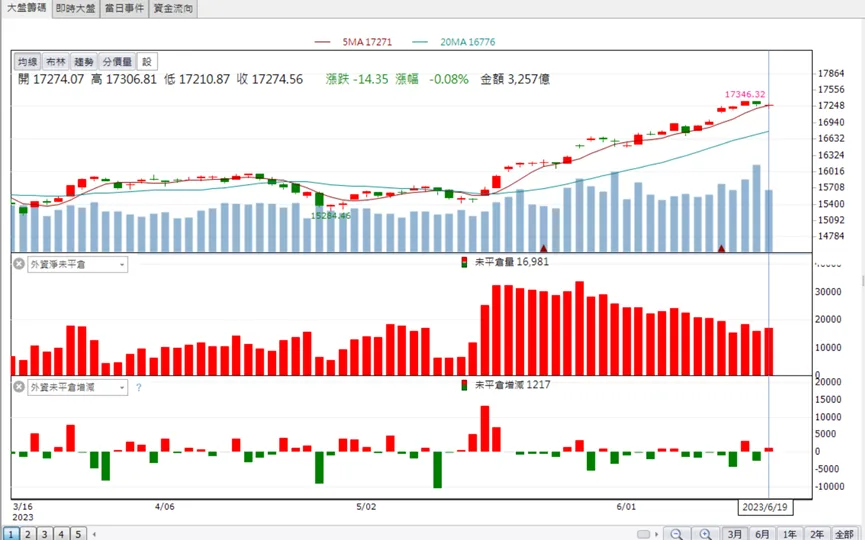Click the red triangle marker near 6/01
Screen dimensions: 865x540
click(x=721, y=249)
